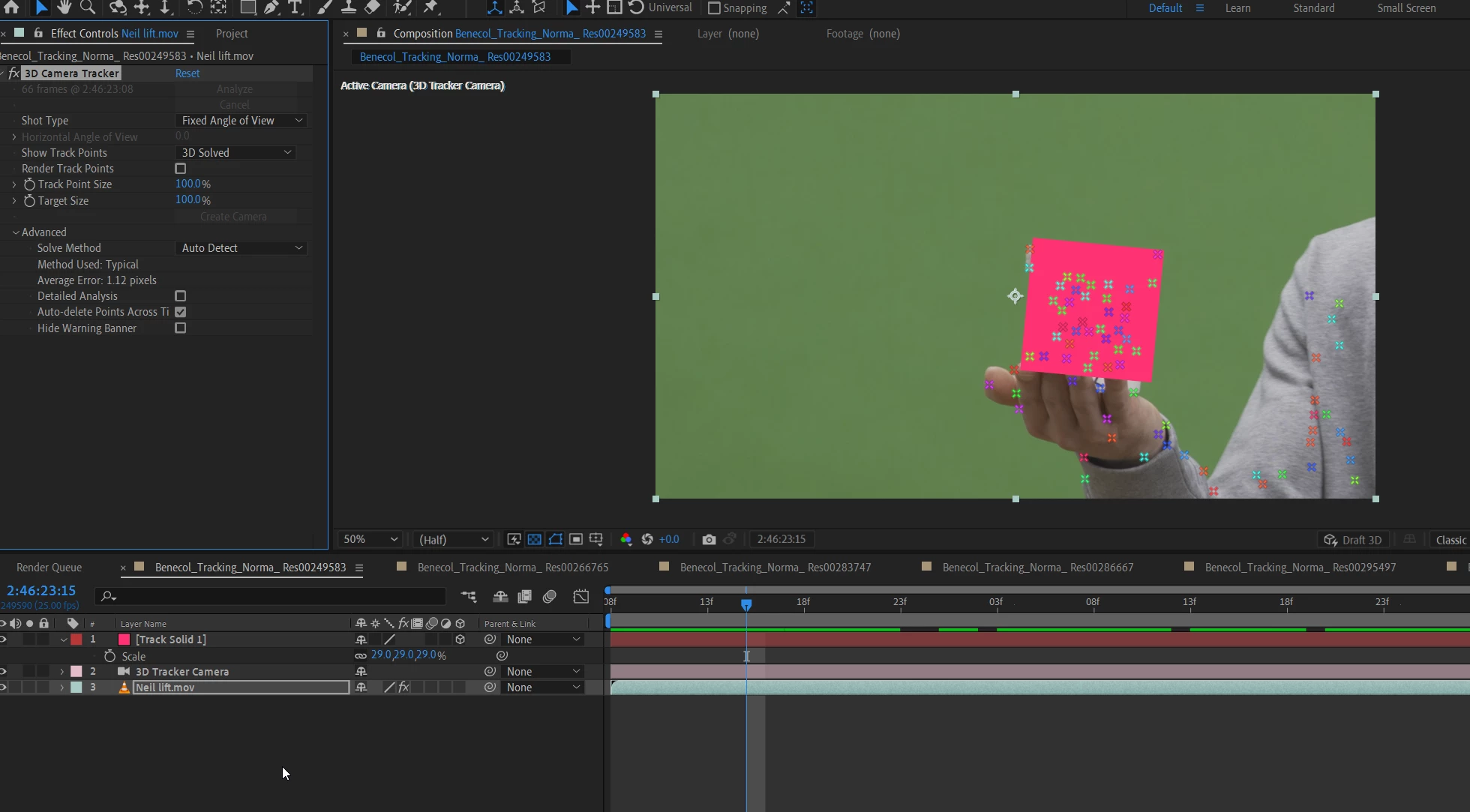Enable Render Track Points checkbox
The image size is (1470, 812).
180,169
